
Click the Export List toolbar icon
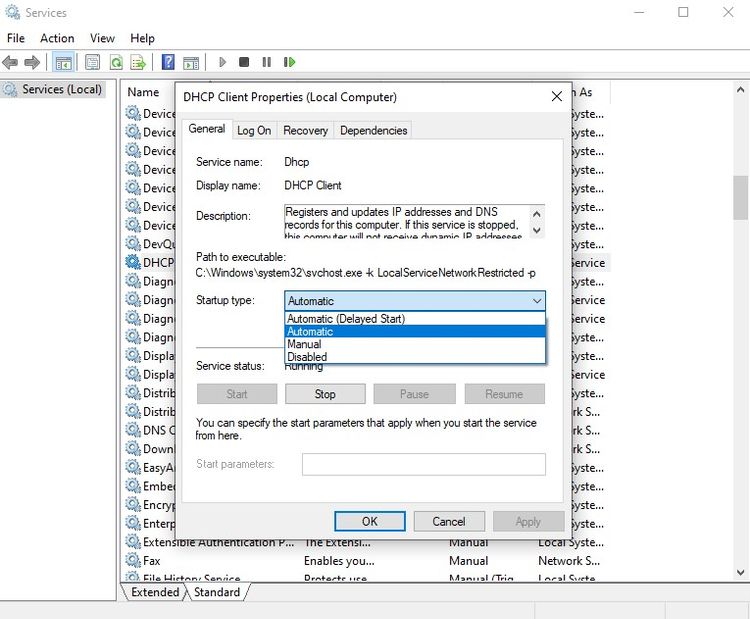click(138, 62)
